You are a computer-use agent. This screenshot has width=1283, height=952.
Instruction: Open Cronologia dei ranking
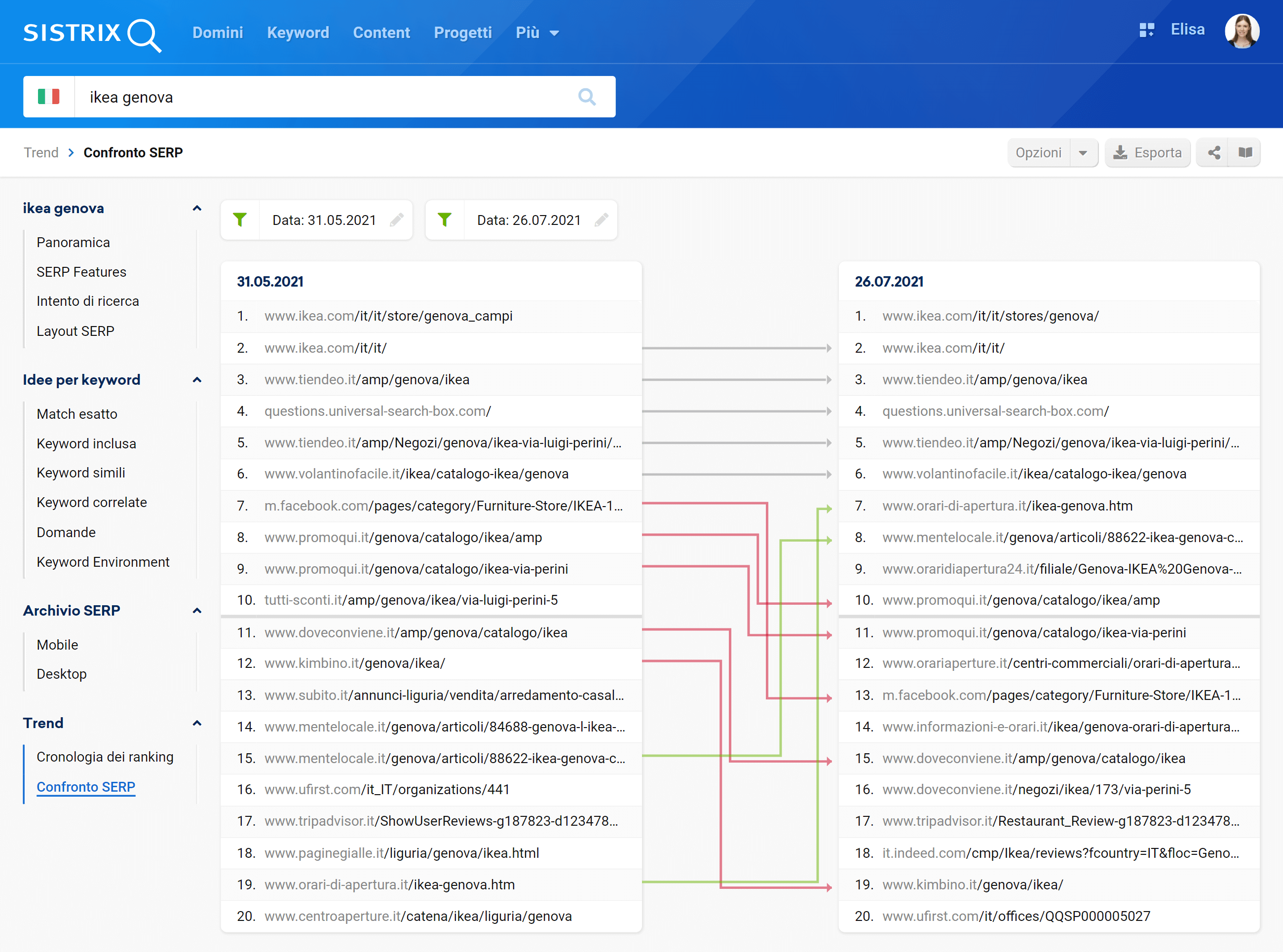105,757
